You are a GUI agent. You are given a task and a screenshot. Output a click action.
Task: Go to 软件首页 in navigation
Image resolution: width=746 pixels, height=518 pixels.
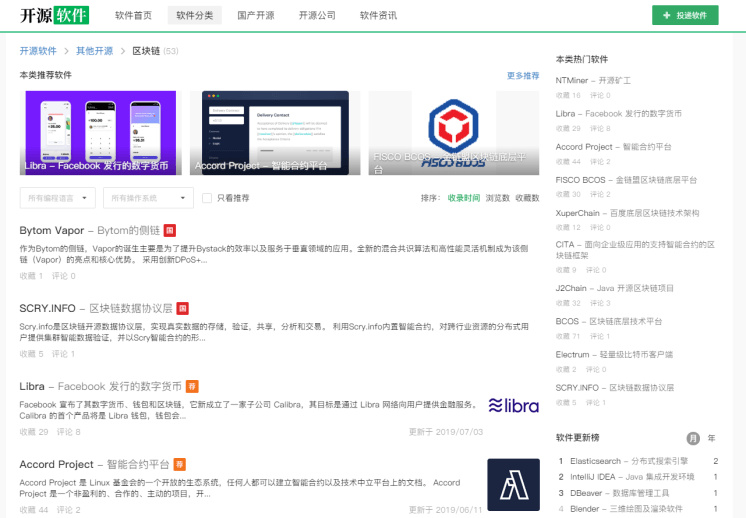(133, 15)
